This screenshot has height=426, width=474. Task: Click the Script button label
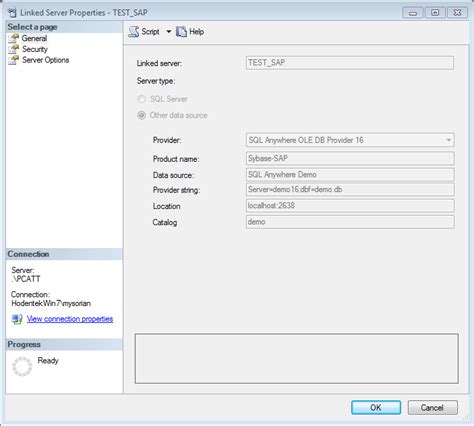tap(150, 32)
